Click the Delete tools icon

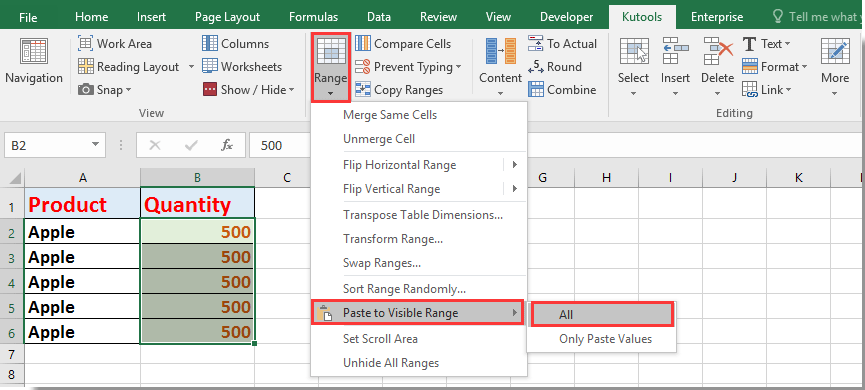click(x=718, y=51)
